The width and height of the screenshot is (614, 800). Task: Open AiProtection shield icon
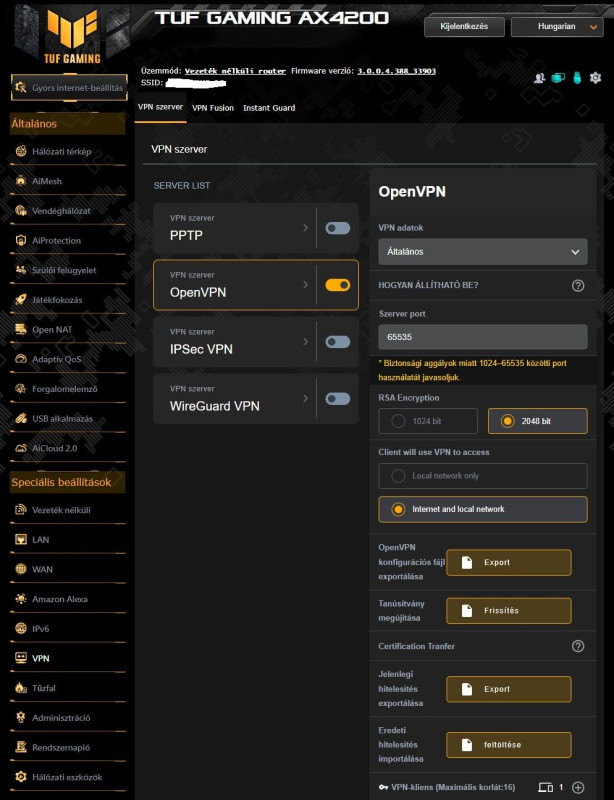pos(20,240)
